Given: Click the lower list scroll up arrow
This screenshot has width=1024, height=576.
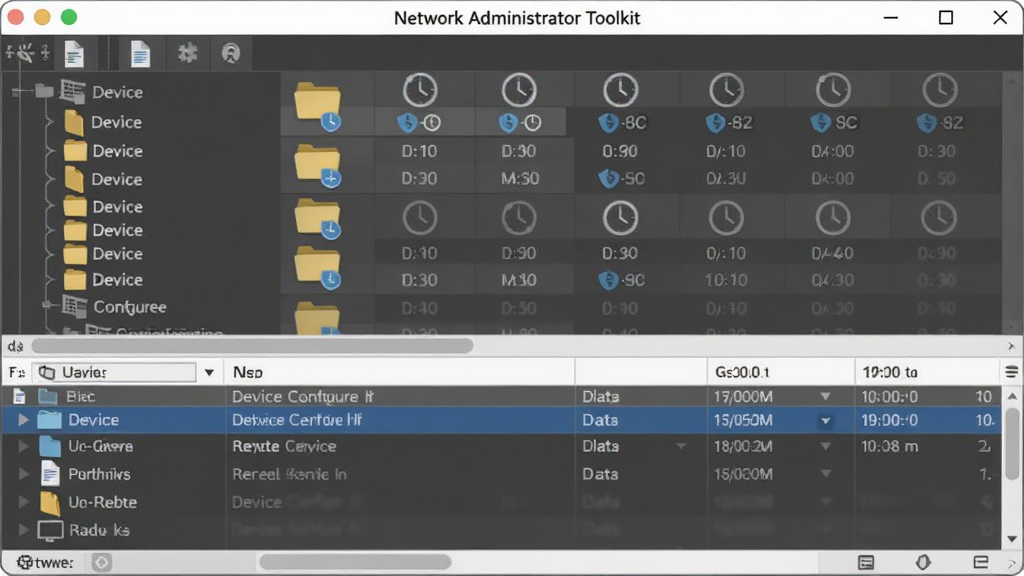Looking at the screenshot, I should click(x=1012, y=396).
